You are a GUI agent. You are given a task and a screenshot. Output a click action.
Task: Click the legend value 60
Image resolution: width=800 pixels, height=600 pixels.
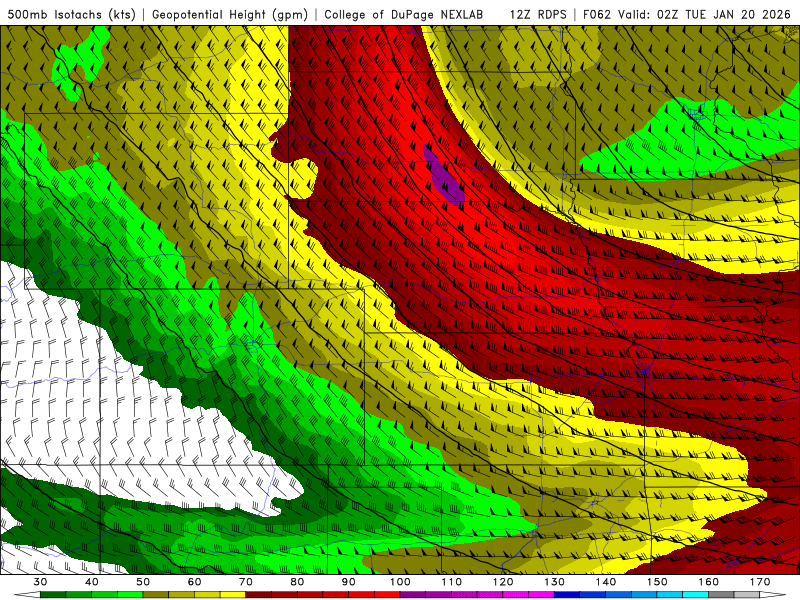(194, 582)
